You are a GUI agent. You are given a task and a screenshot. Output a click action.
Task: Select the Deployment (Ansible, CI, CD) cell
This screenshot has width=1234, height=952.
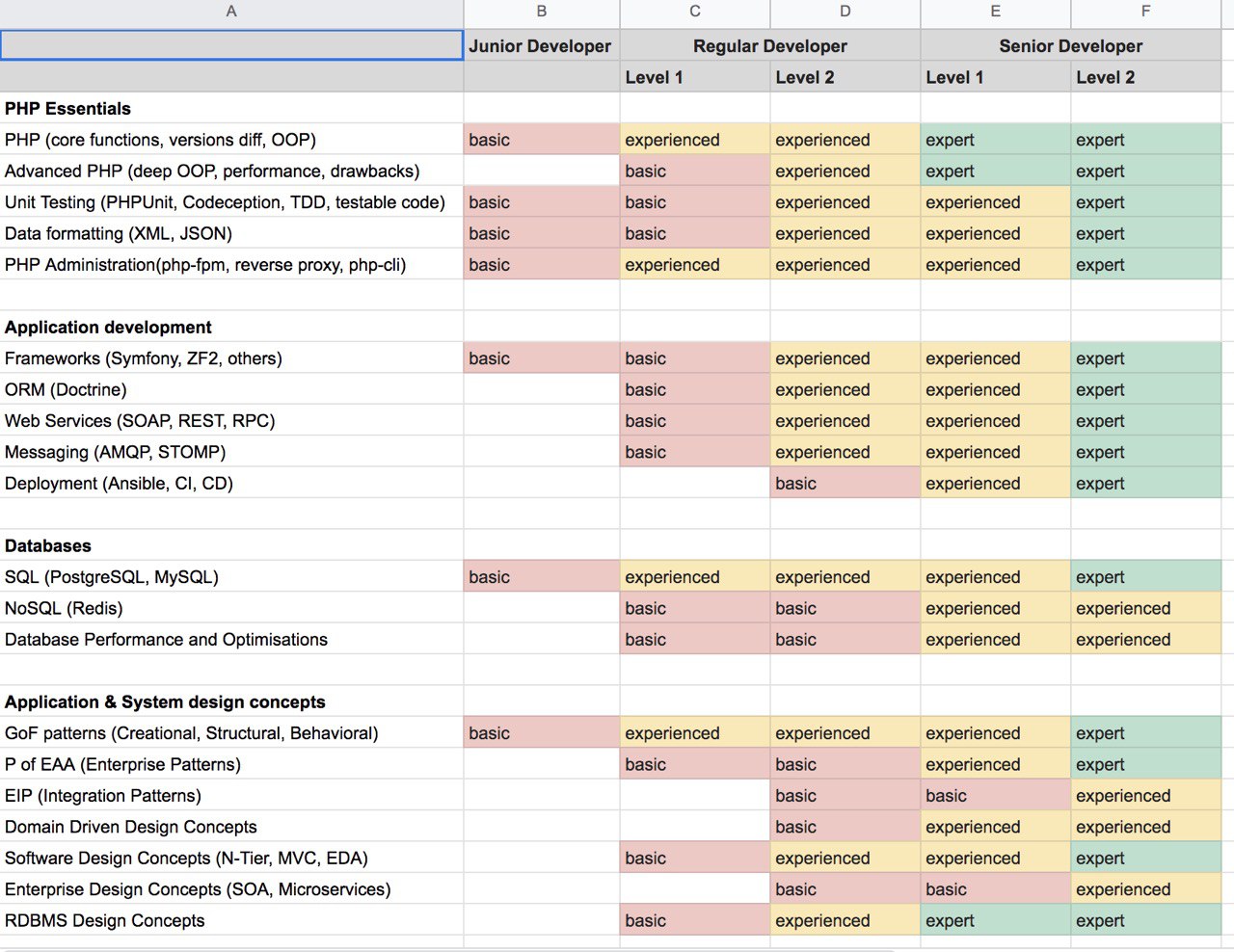[x=231, y=483]
